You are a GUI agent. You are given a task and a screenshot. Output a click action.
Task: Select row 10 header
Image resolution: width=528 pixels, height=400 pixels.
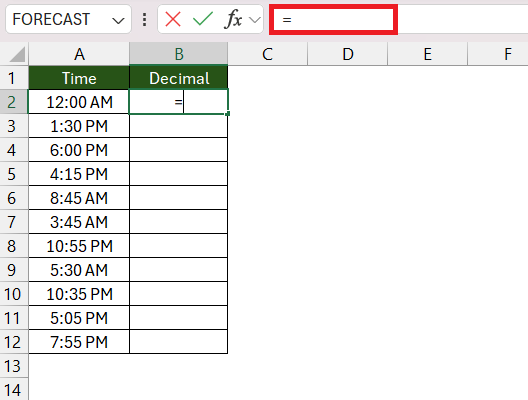click(x=14, y=294)
